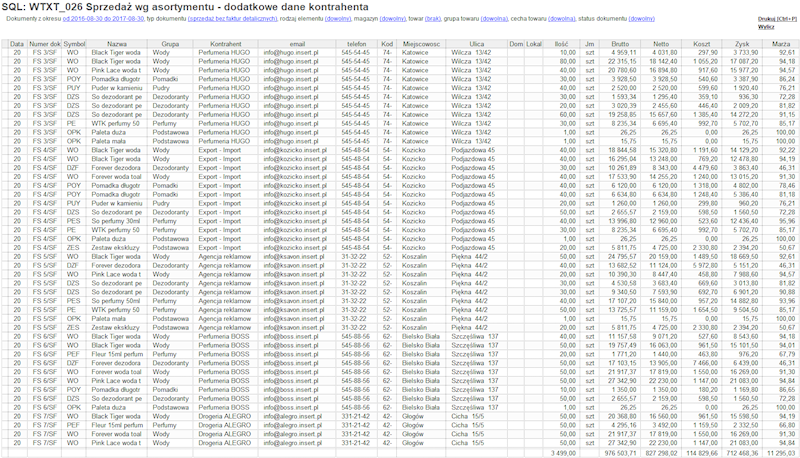Viewport: 800px width, 458px height.
Task: Select brutto value '24 795,57'
Action: tap(622, 257)
